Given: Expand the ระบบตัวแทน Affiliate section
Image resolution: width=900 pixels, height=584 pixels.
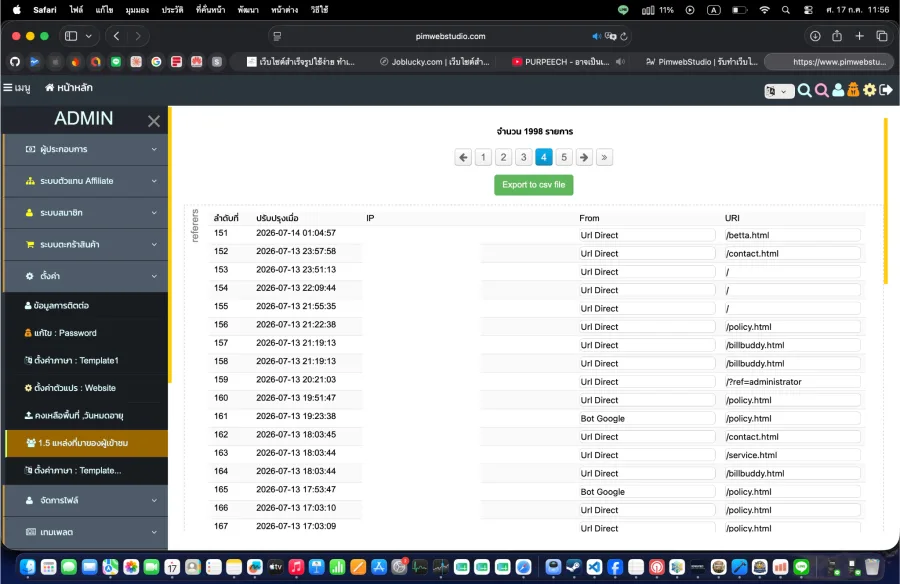Looking at the screenshot, I should tap(86, 181).
